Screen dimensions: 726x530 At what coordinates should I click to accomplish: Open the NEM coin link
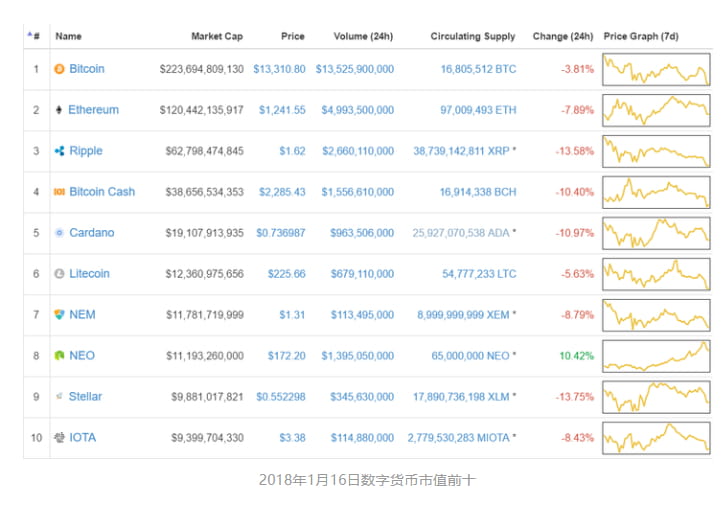(82, 315)
